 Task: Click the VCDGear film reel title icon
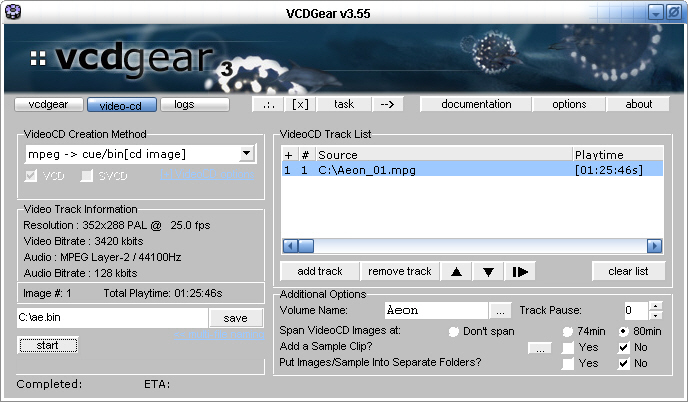pos(13,12)
